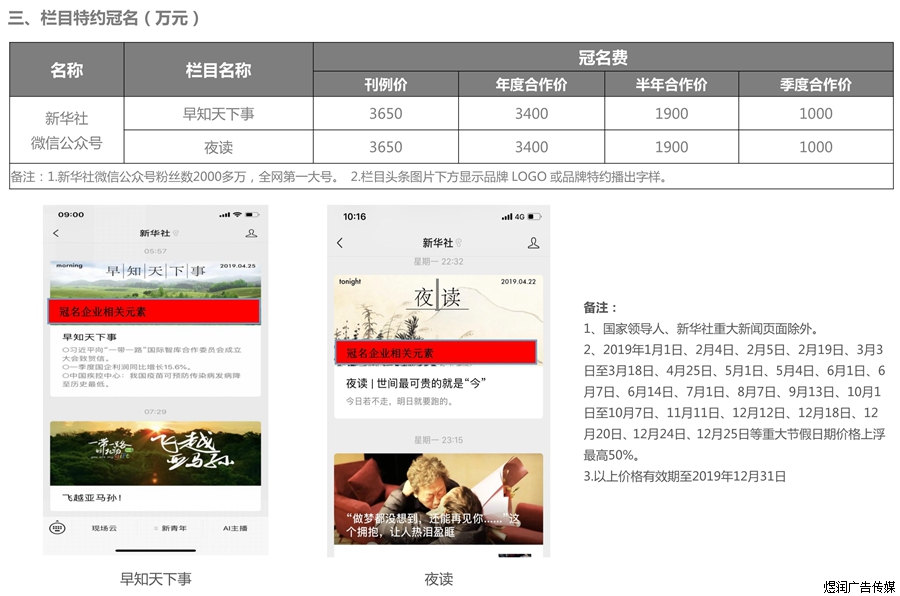Click 新华社 title in right phone header
This screenshot has height=596, width=900.
click(438, 243)
